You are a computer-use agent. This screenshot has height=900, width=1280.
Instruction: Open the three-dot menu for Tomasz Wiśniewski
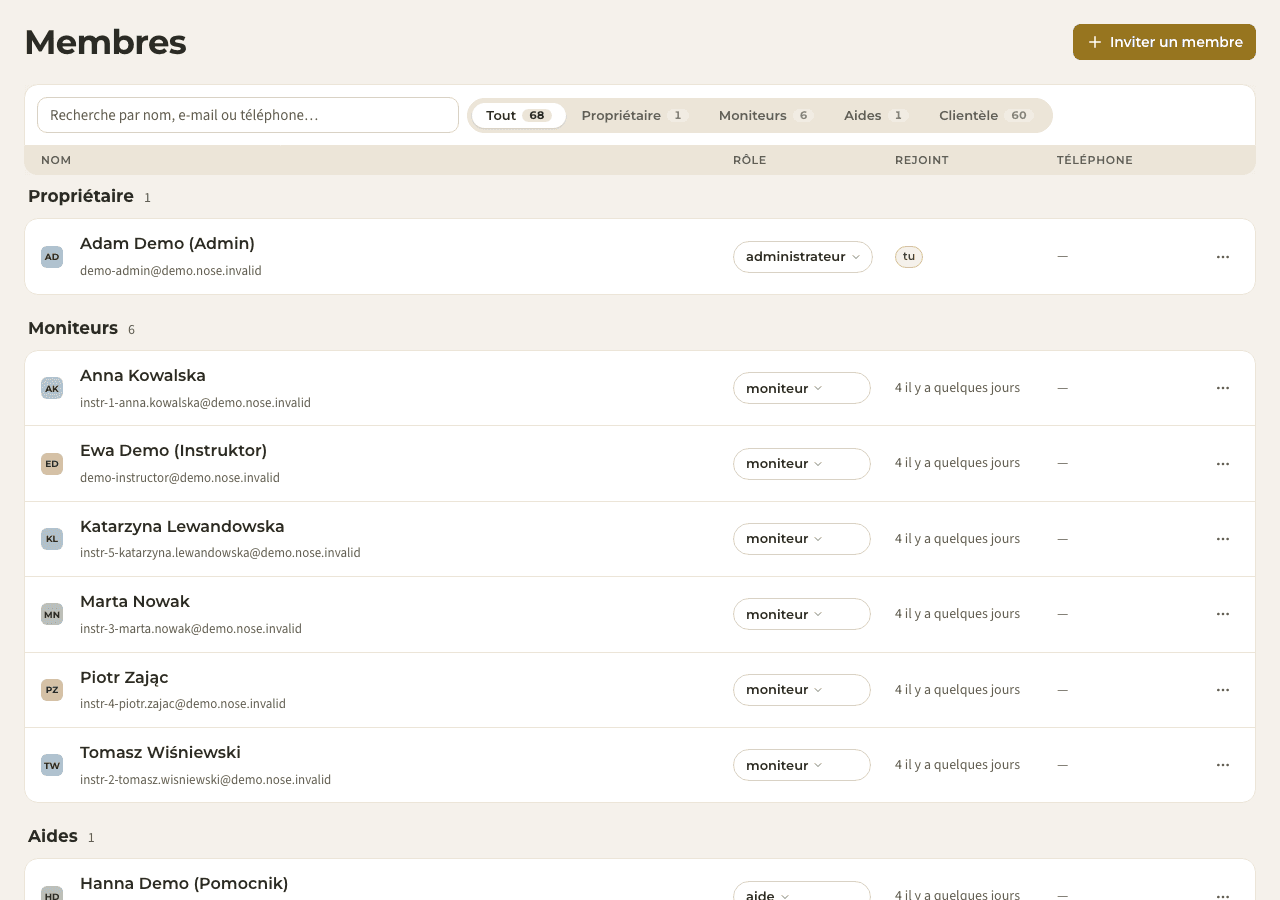tap(1222, 765)
